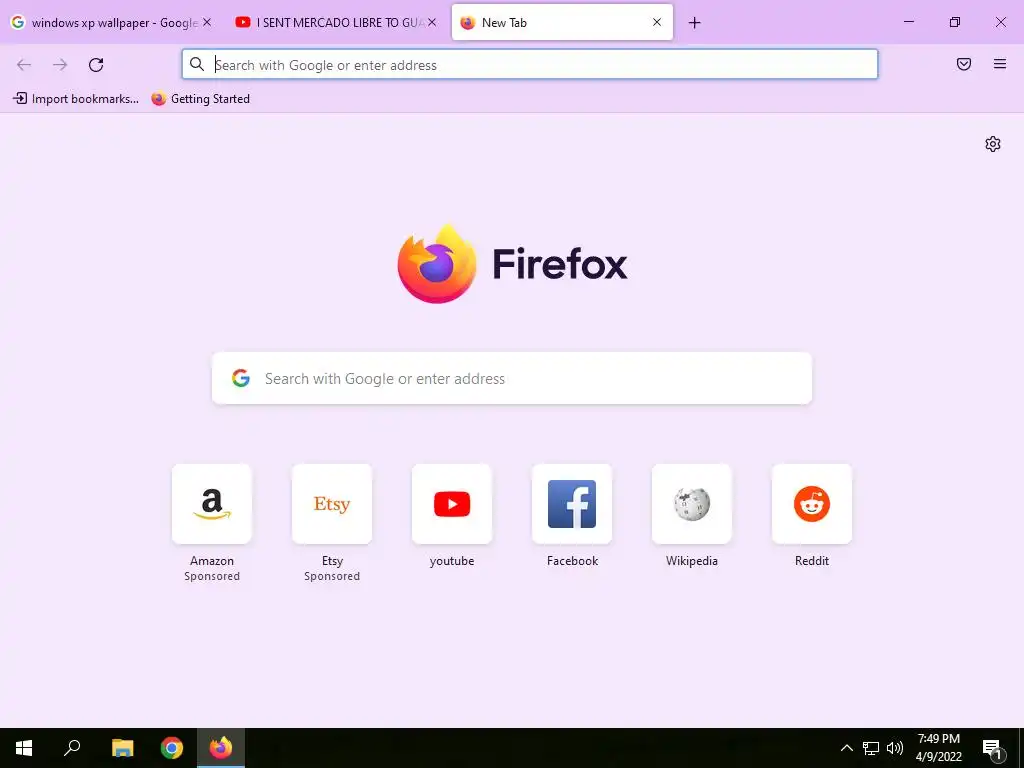This screenshot has height=768, width=1024.
Task: Minimize the Firefox window
Action: [x=908, y=22]
